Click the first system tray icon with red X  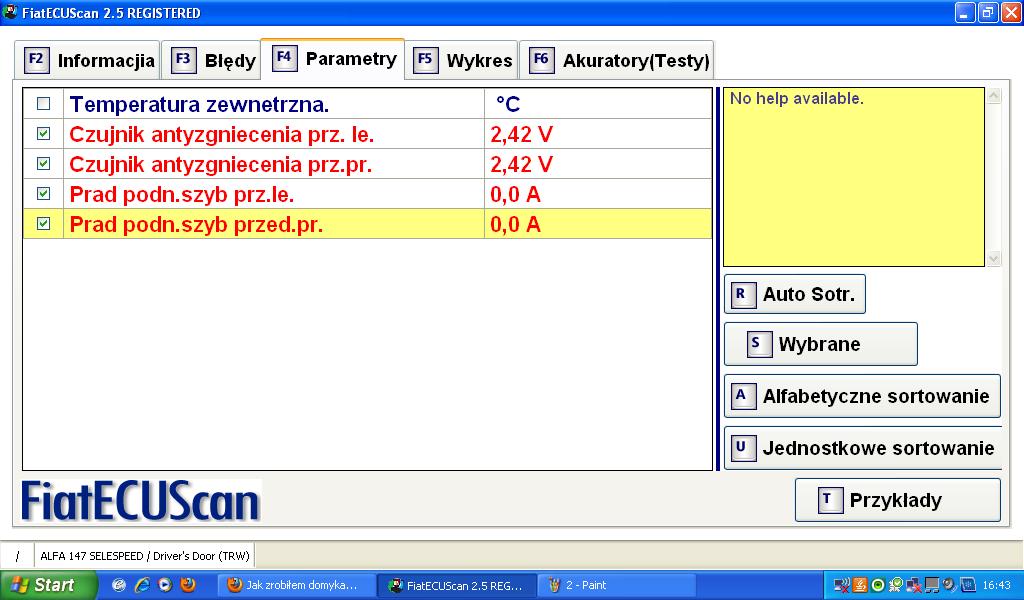click(842, 585)
